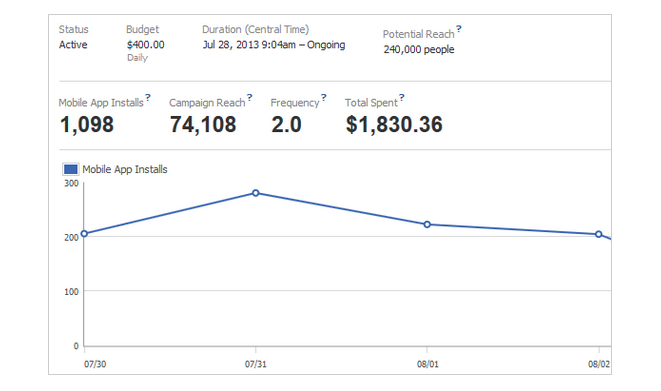This screenshot has height=391, width=661.
Task: Click the 2.0 frequency value
Action: pos(286,125)
